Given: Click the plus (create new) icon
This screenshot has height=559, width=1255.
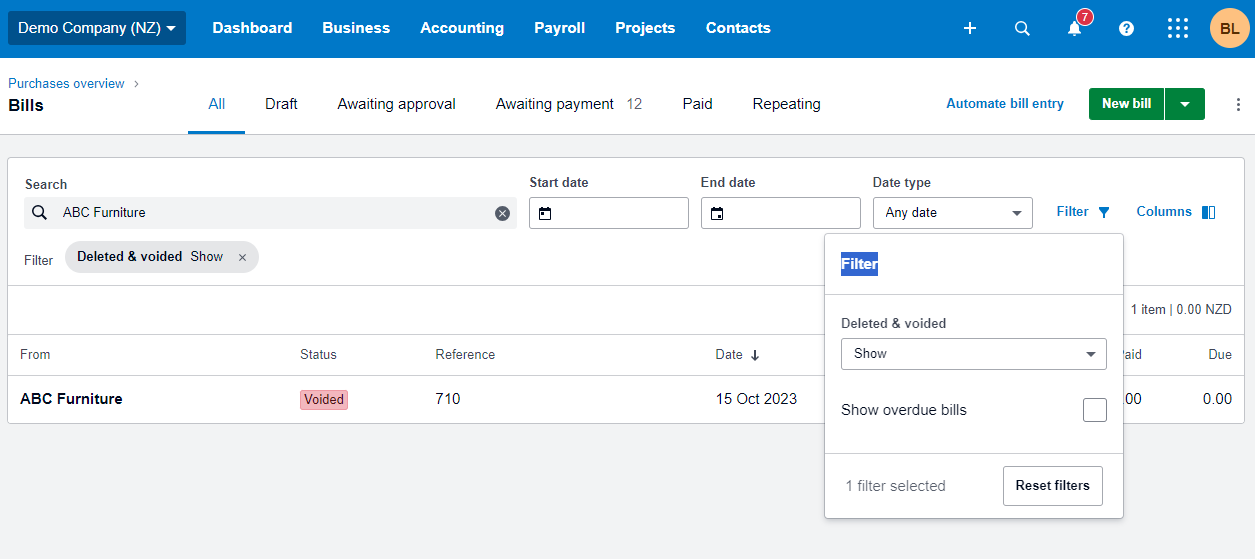Looking at the screenshot, I should point(969,28).
